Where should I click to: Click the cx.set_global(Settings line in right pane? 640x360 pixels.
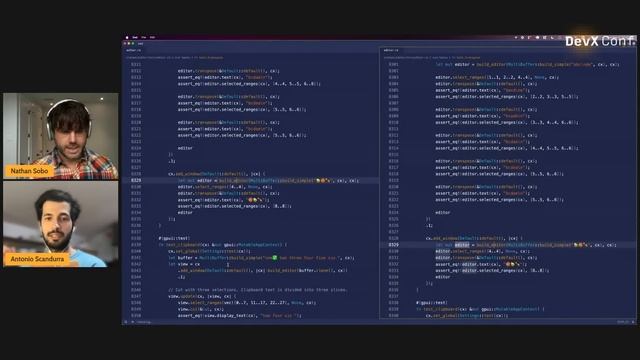pos(467,316)
